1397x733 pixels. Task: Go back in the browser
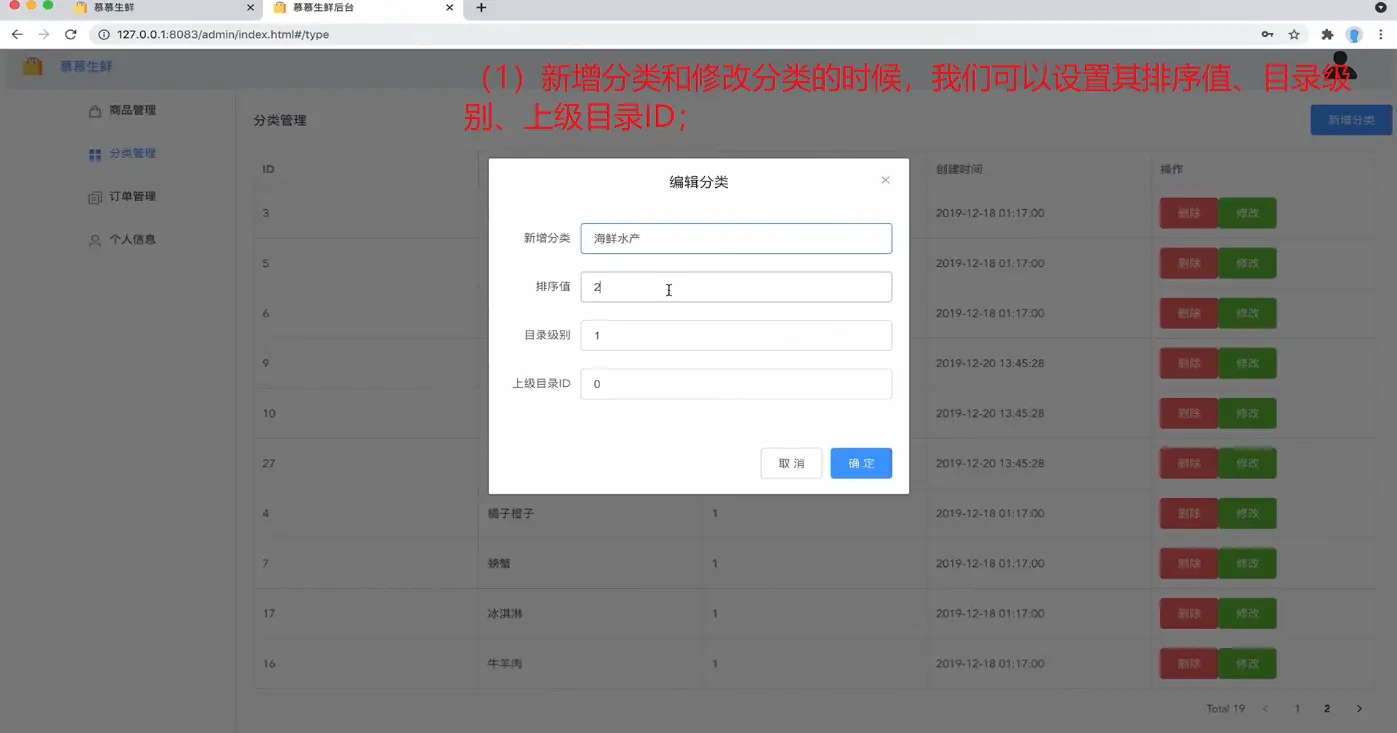[17, 34]
